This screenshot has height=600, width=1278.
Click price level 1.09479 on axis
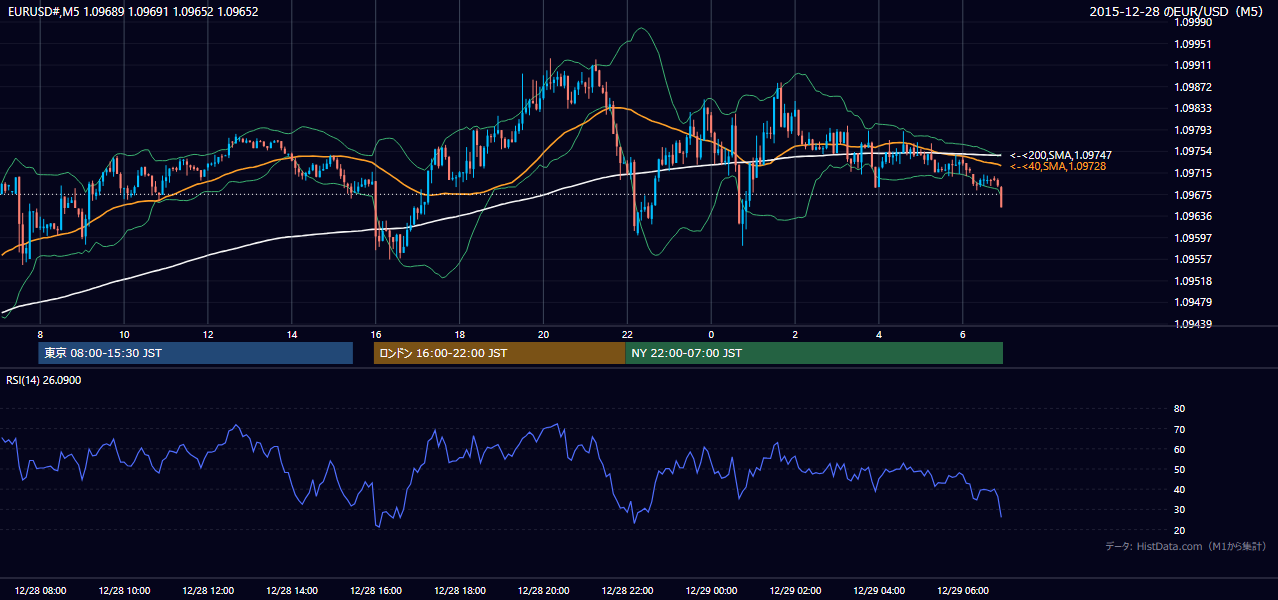1193,302
